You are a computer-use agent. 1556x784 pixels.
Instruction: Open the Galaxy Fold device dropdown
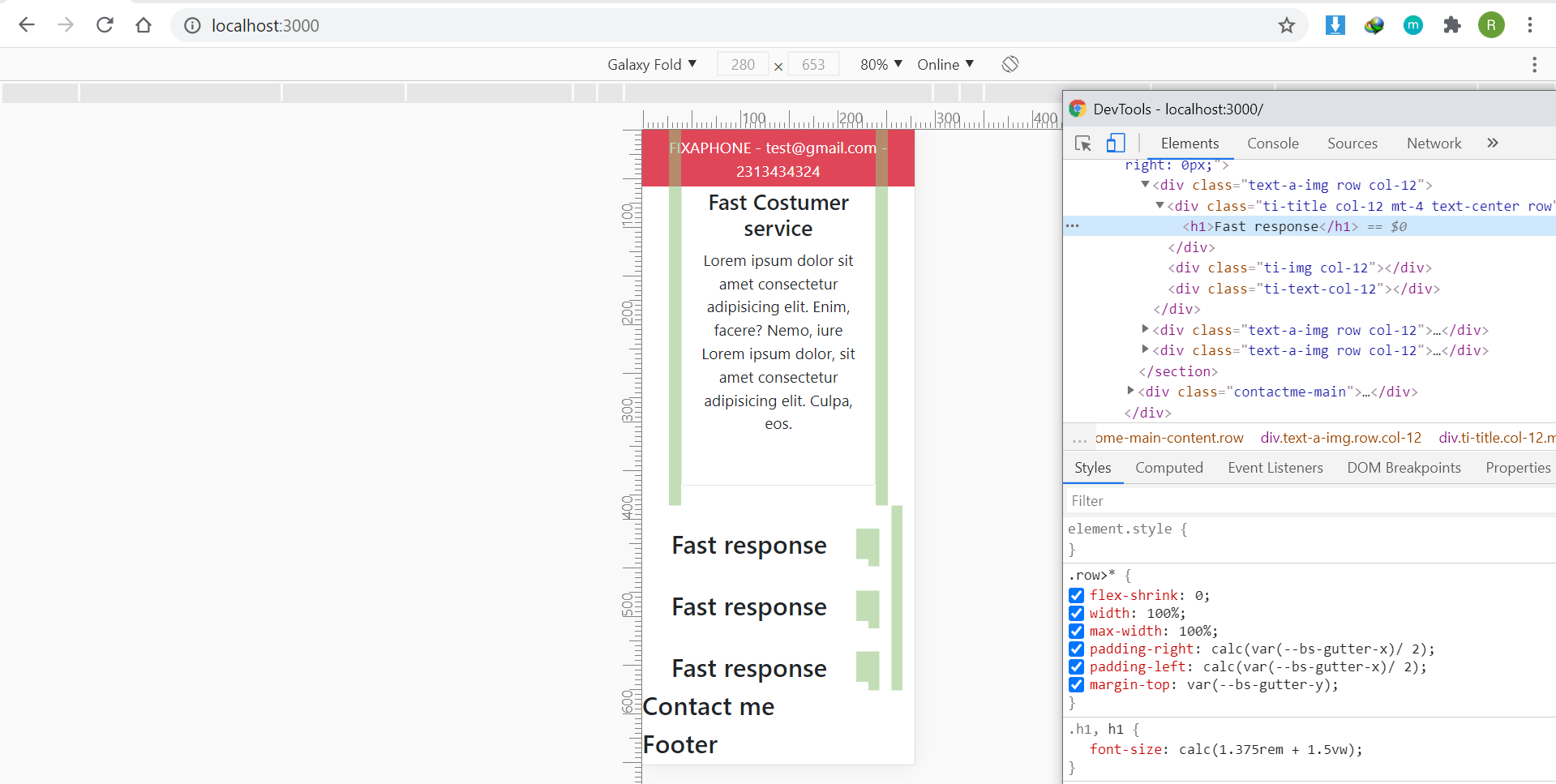[x=652, y=64]
